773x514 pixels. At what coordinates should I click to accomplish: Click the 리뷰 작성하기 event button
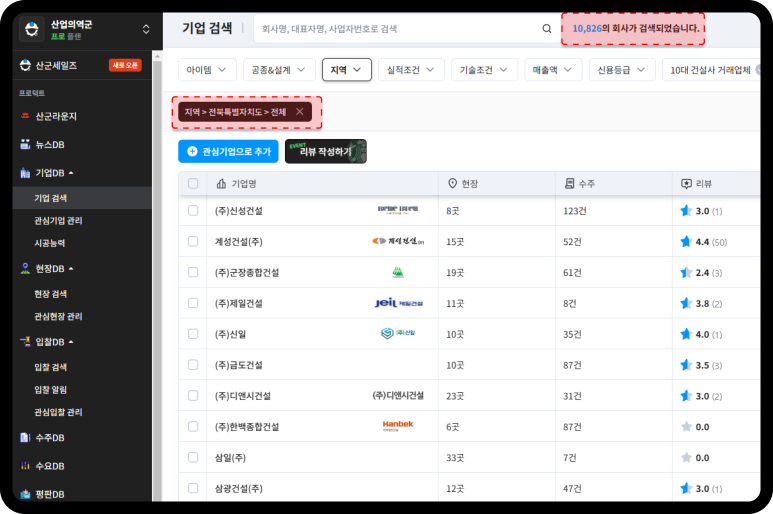tap(326, 151)
